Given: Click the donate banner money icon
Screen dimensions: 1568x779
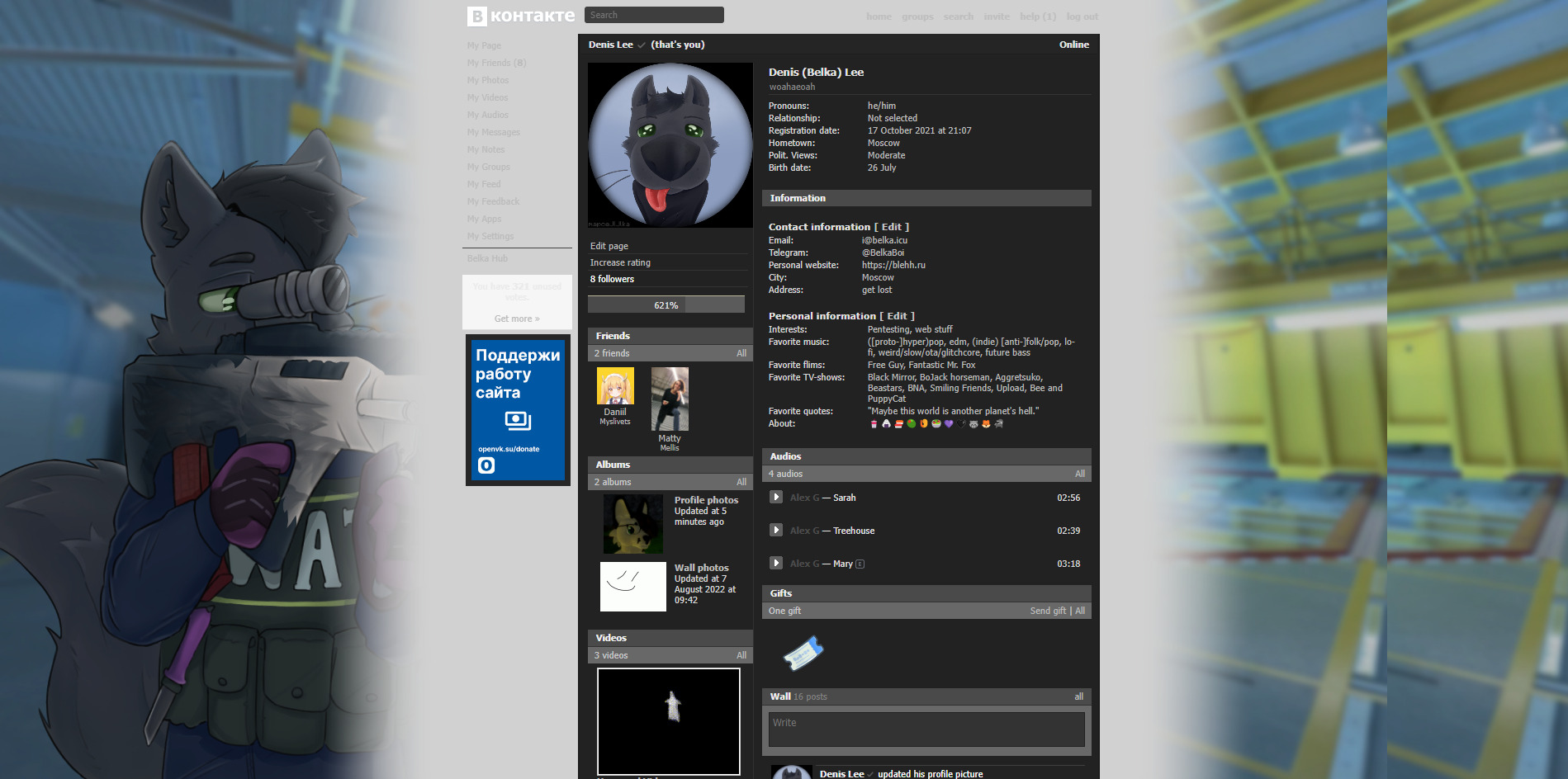Looking at the screenshot, I should click(517, 422).
